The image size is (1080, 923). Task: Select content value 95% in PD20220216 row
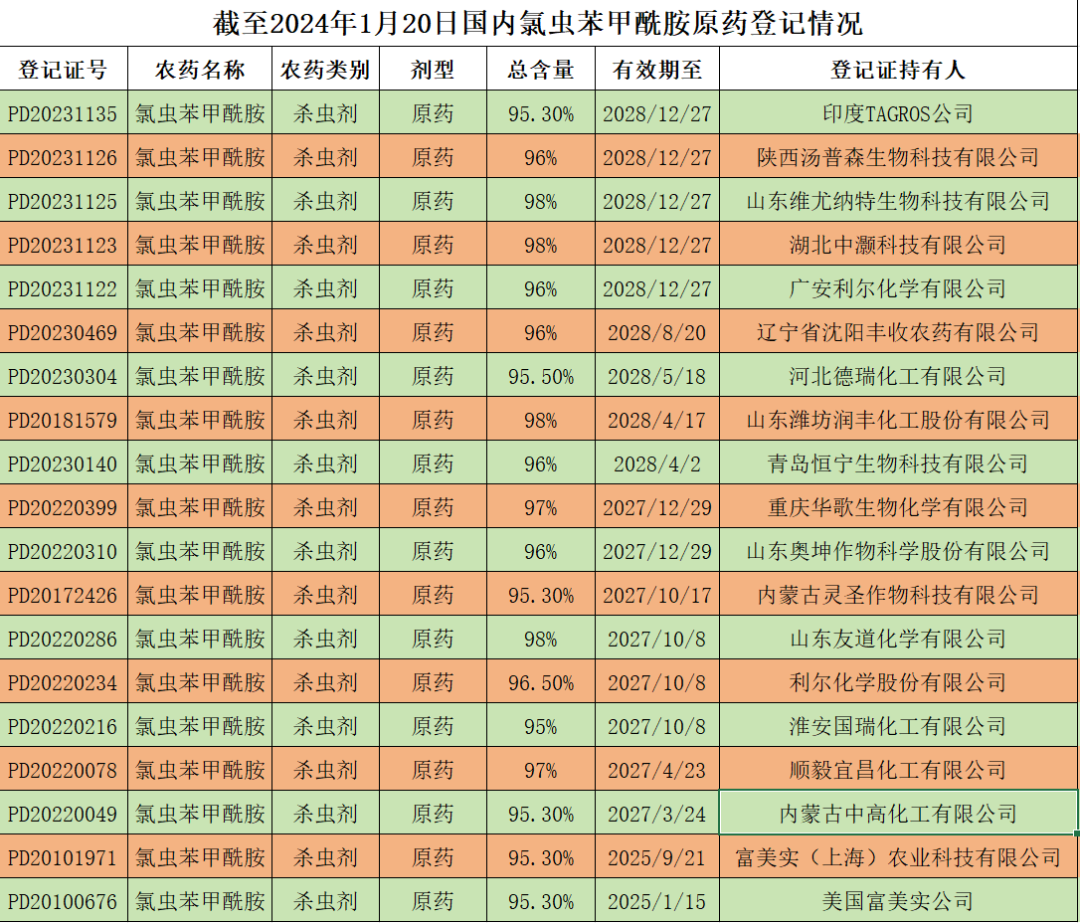click(x=541, y=725)
